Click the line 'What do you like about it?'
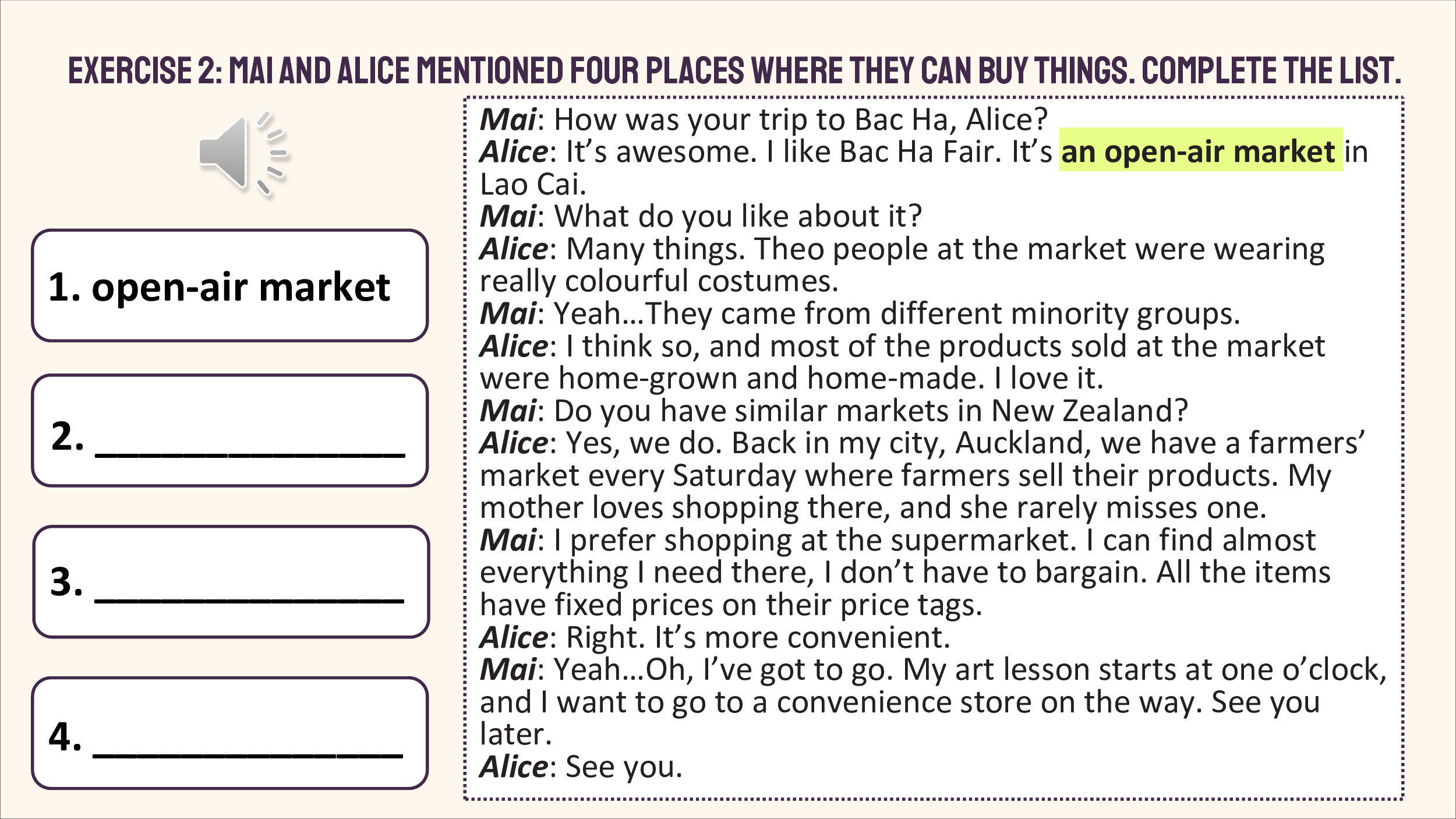 click(738, 217)
